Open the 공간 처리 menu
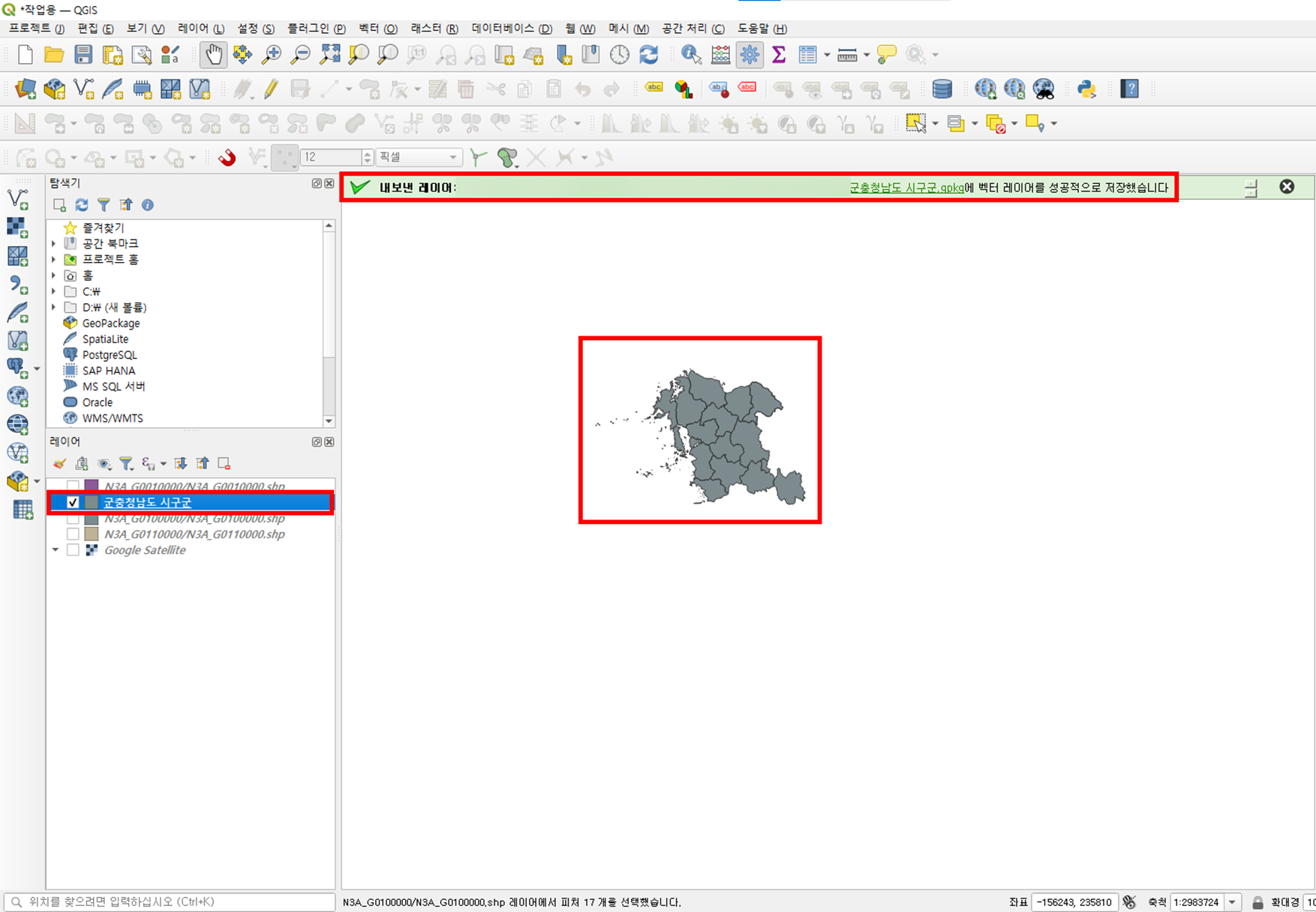This screenshot has height=912, width=1316. (x=693, y=29)
